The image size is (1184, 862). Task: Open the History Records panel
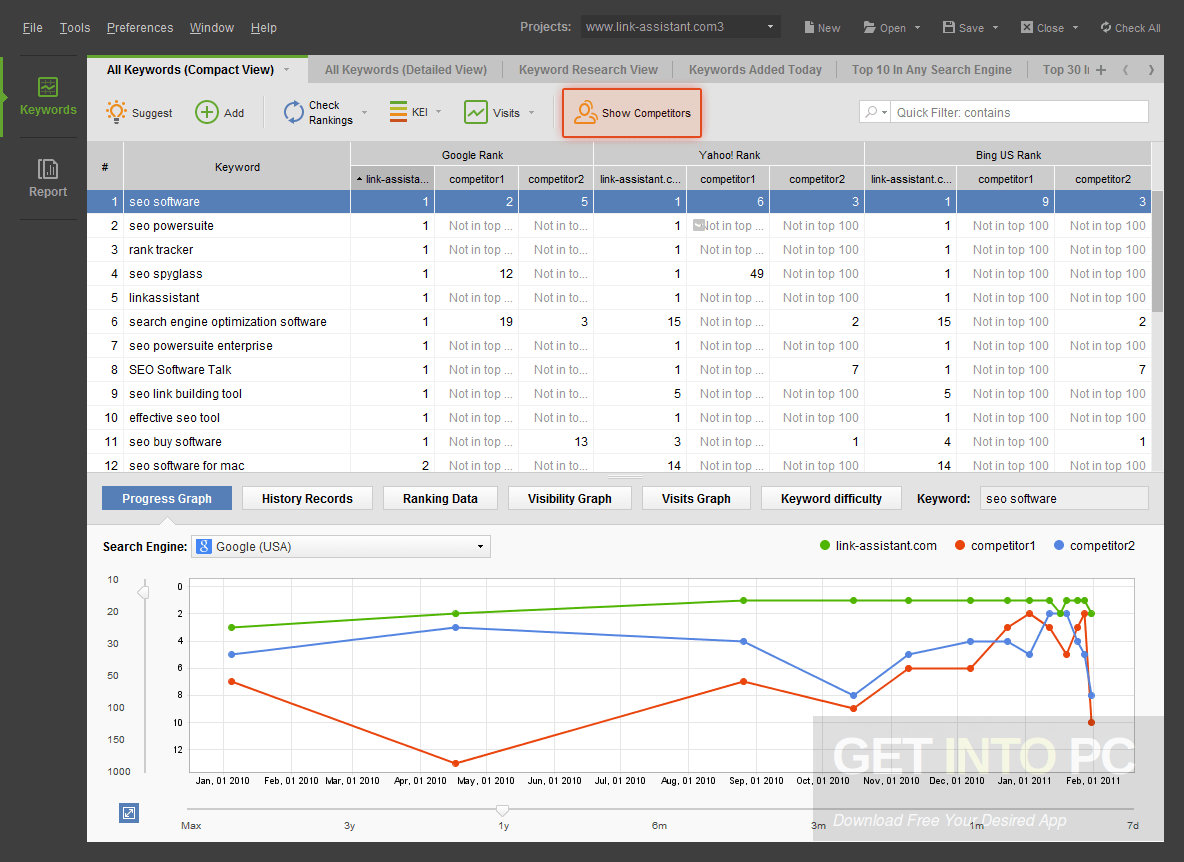click(307, 498)
